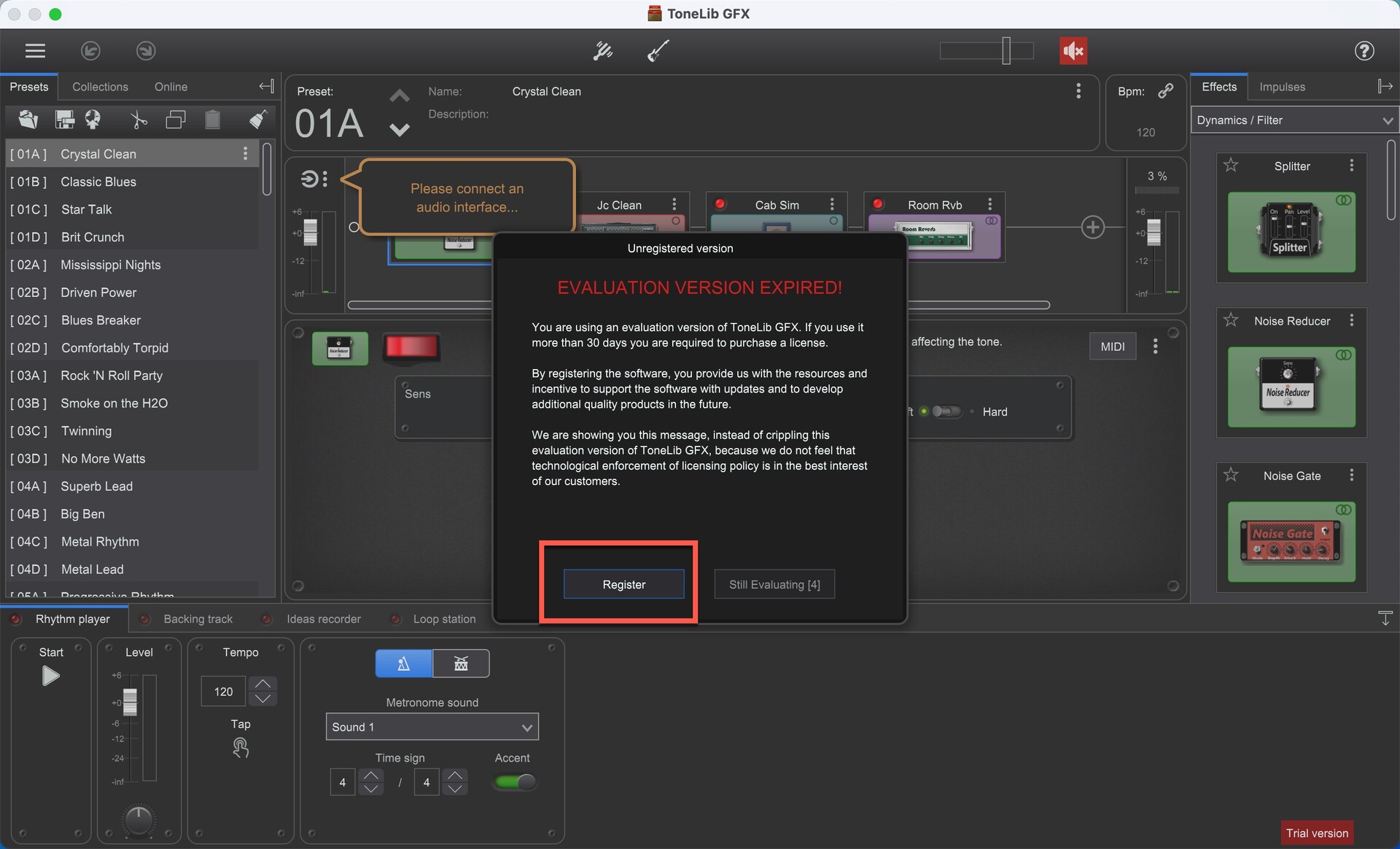The image size is (1400, 849).
Task: Select the Classic Blues preset
Action: 132,182
